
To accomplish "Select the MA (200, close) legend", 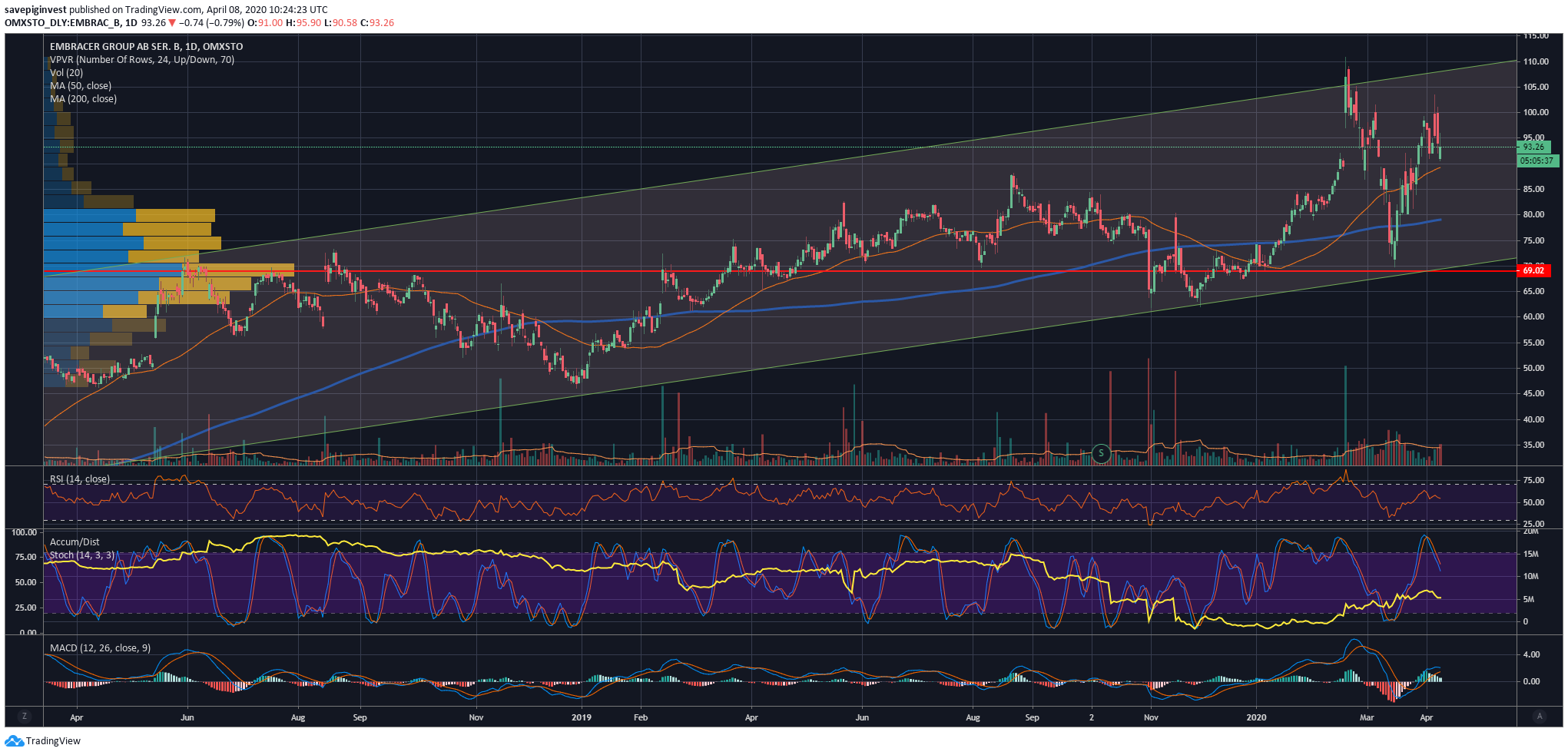I will pos(83,99).
